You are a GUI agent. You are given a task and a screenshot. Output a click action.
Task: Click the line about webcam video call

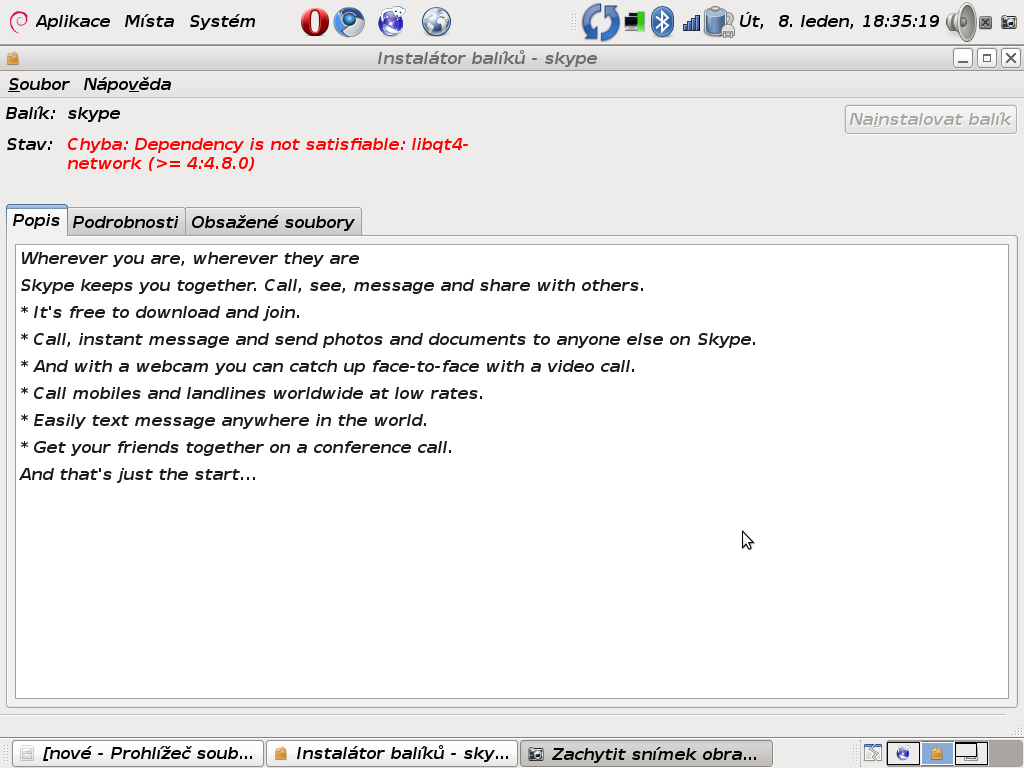328,366
